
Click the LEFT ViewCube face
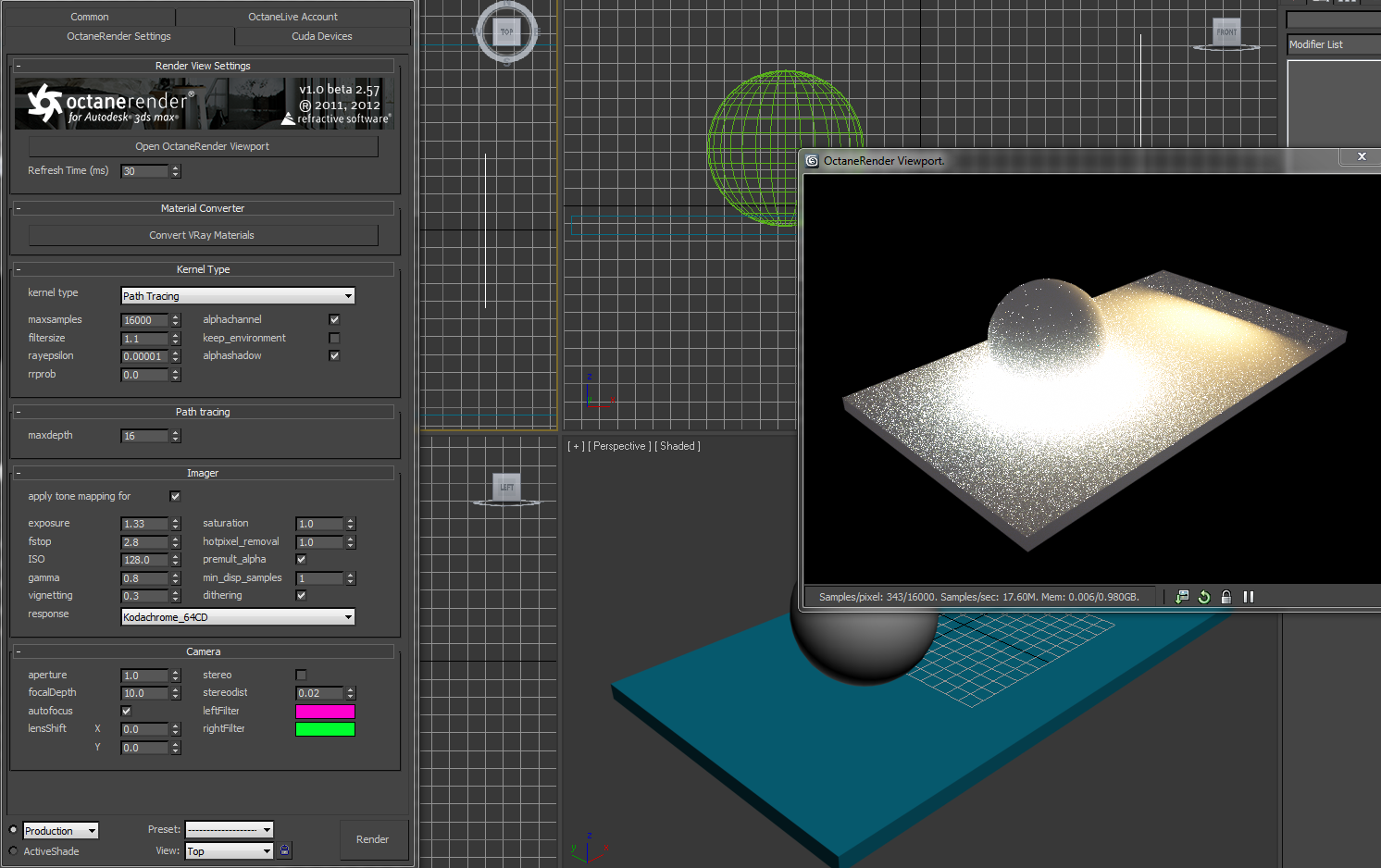pyautogui.click(x=506, y=487)
